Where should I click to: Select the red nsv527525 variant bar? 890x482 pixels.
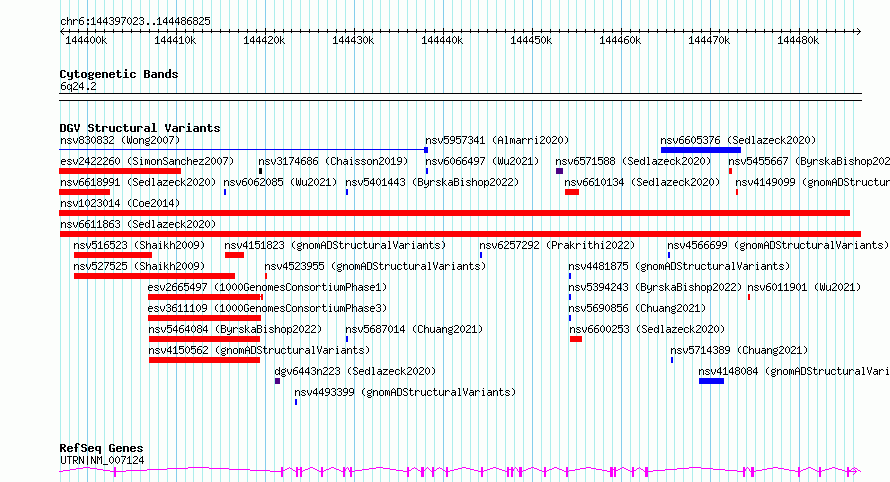pyautogui.click(x=154, y=276)
